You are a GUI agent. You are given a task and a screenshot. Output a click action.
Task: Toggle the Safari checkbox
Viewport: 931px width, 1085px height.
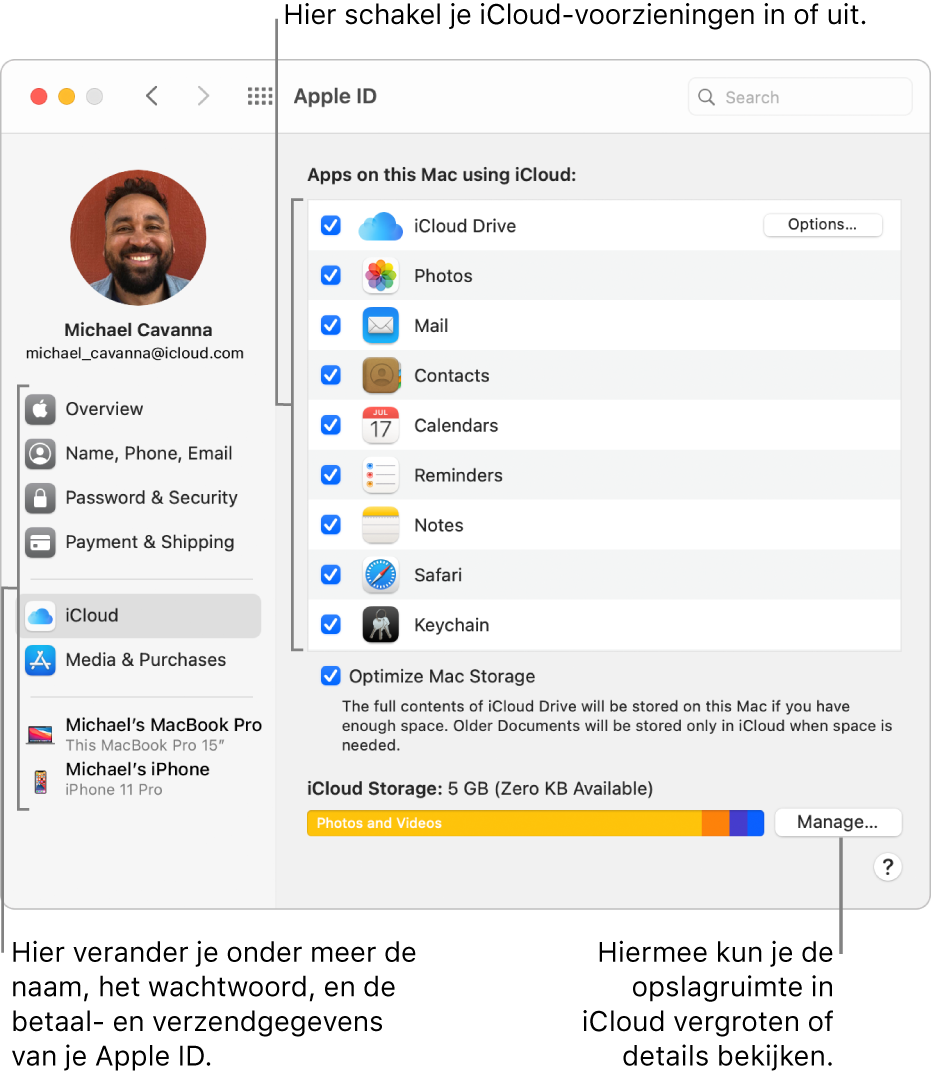331,574
